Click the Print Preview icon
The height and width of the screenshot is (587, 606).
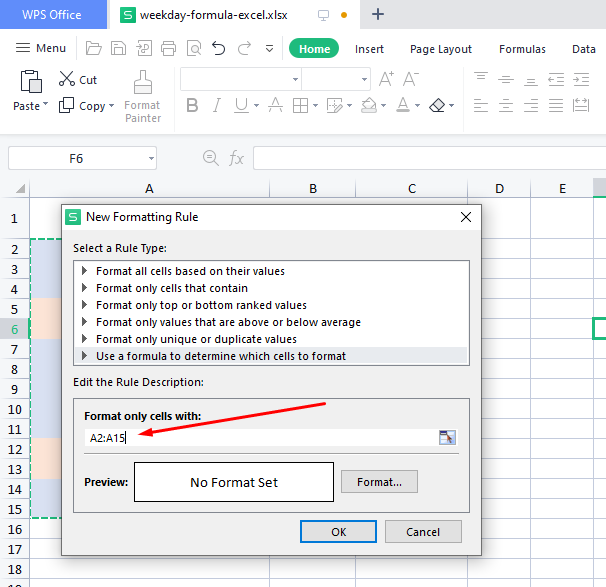pyautogui.click(x=194, y=49)
